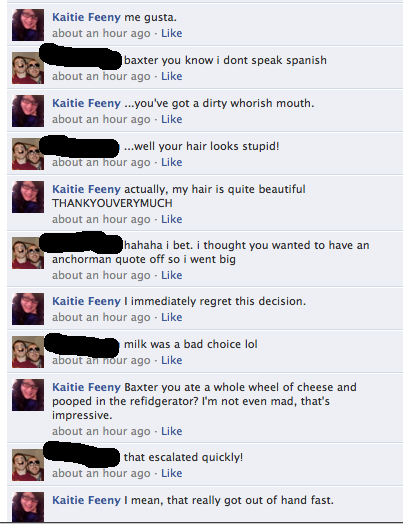Screen dimensions: 403x524
Task: Click Kaitie Feeny's avatar beside "me gusta"
Action: [x=28, y=25]
